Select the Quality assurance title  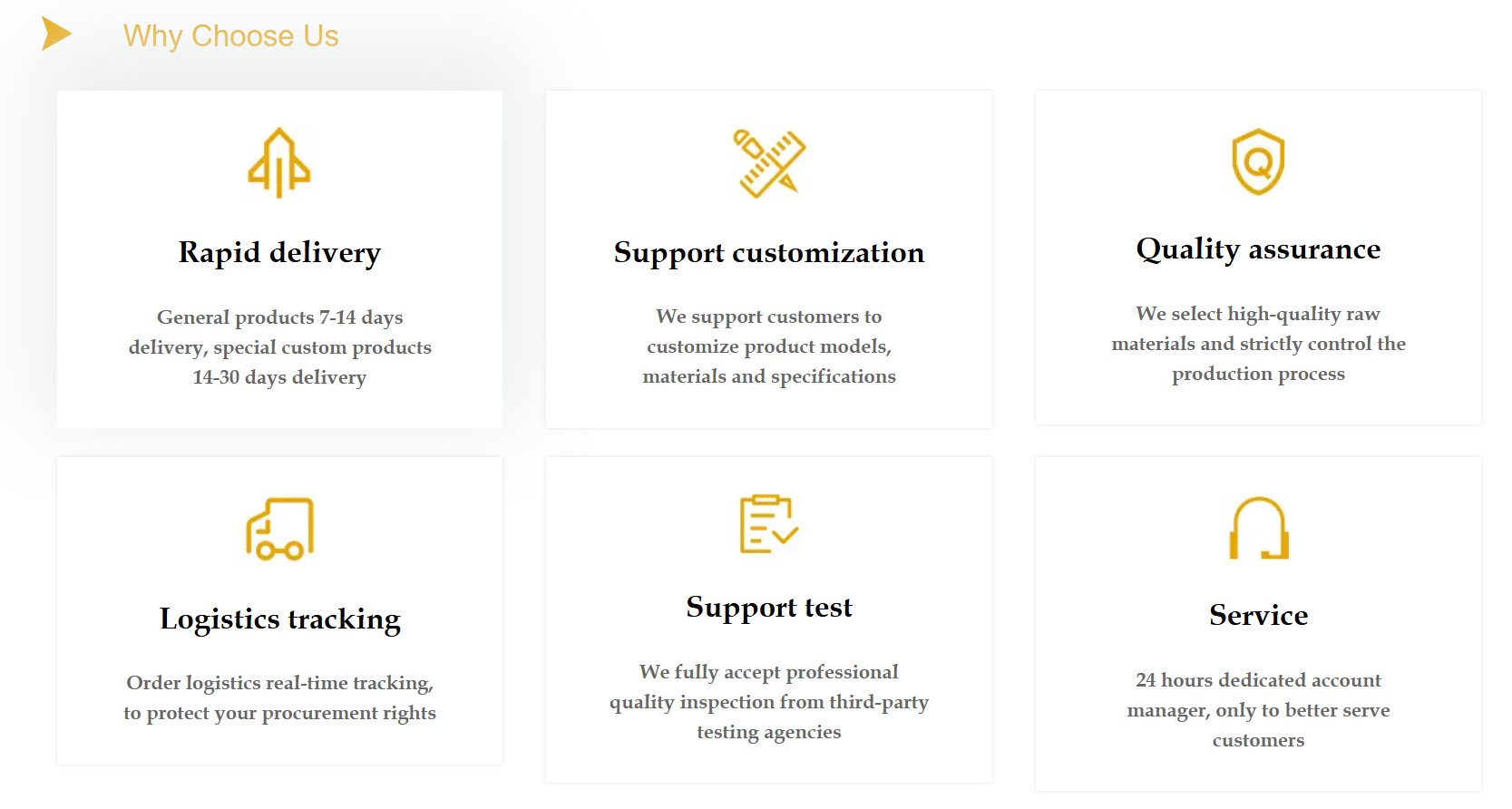point(1258,249)
